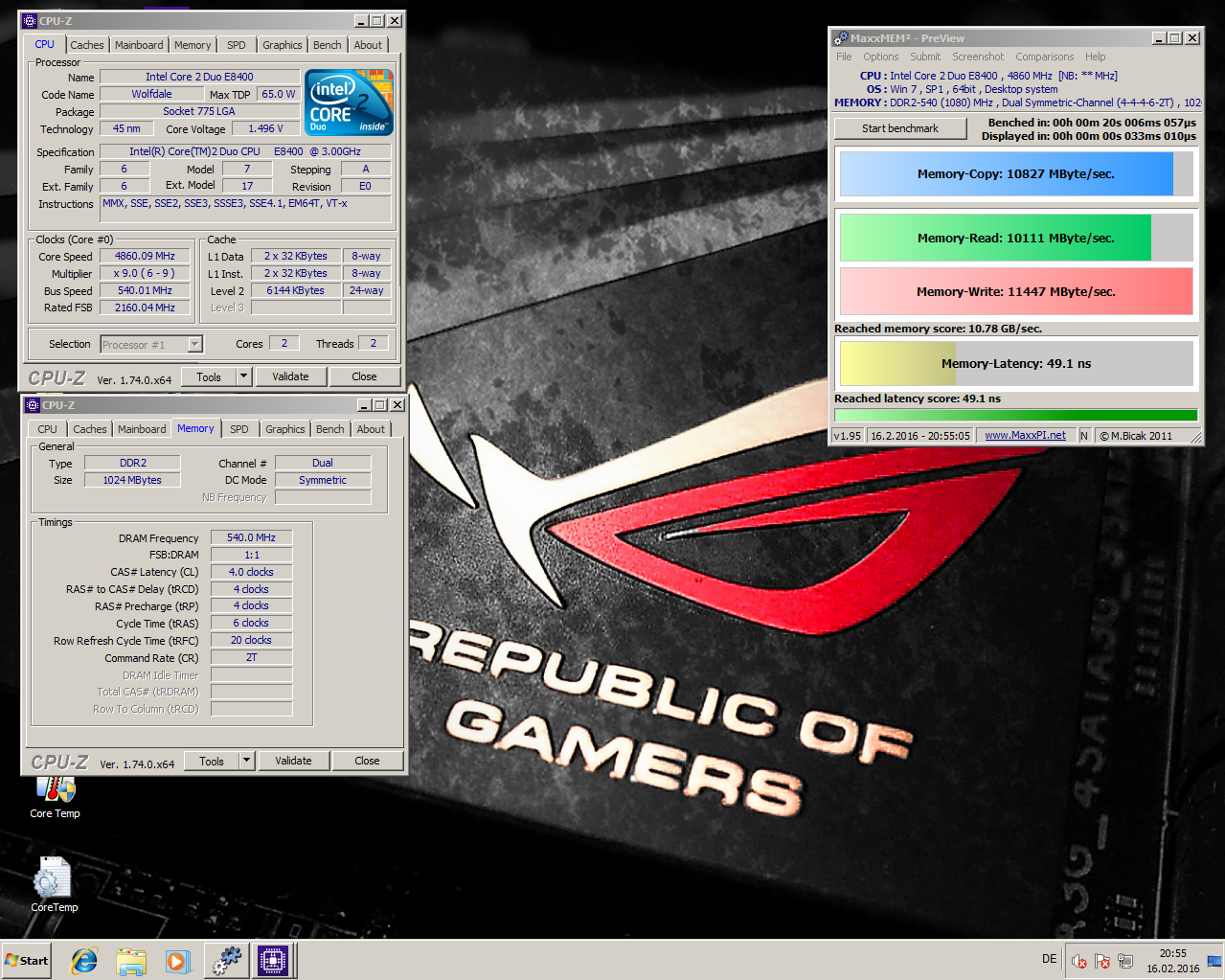Open the Core Temp desktop shortcut with thermometer icon

click(55, 797)
